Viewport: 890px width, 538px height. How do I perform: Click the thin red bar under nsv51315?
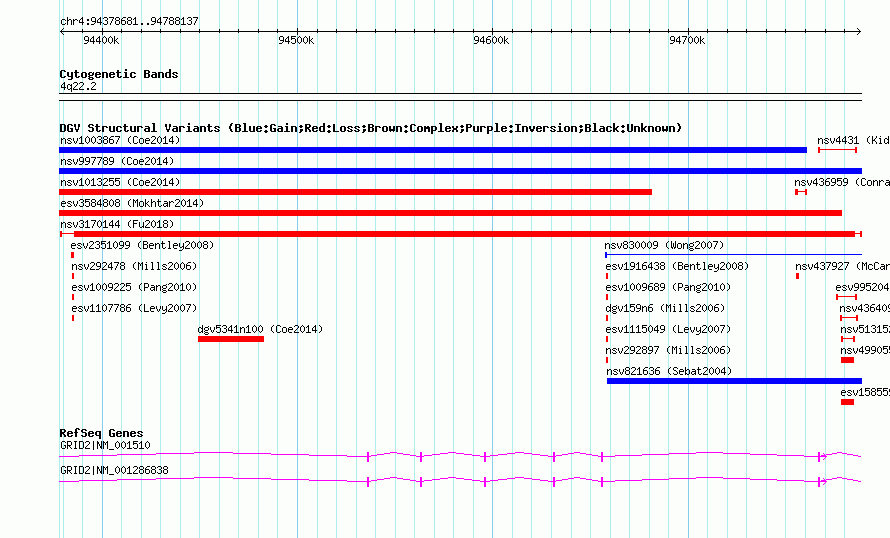(x=848, y=339)
